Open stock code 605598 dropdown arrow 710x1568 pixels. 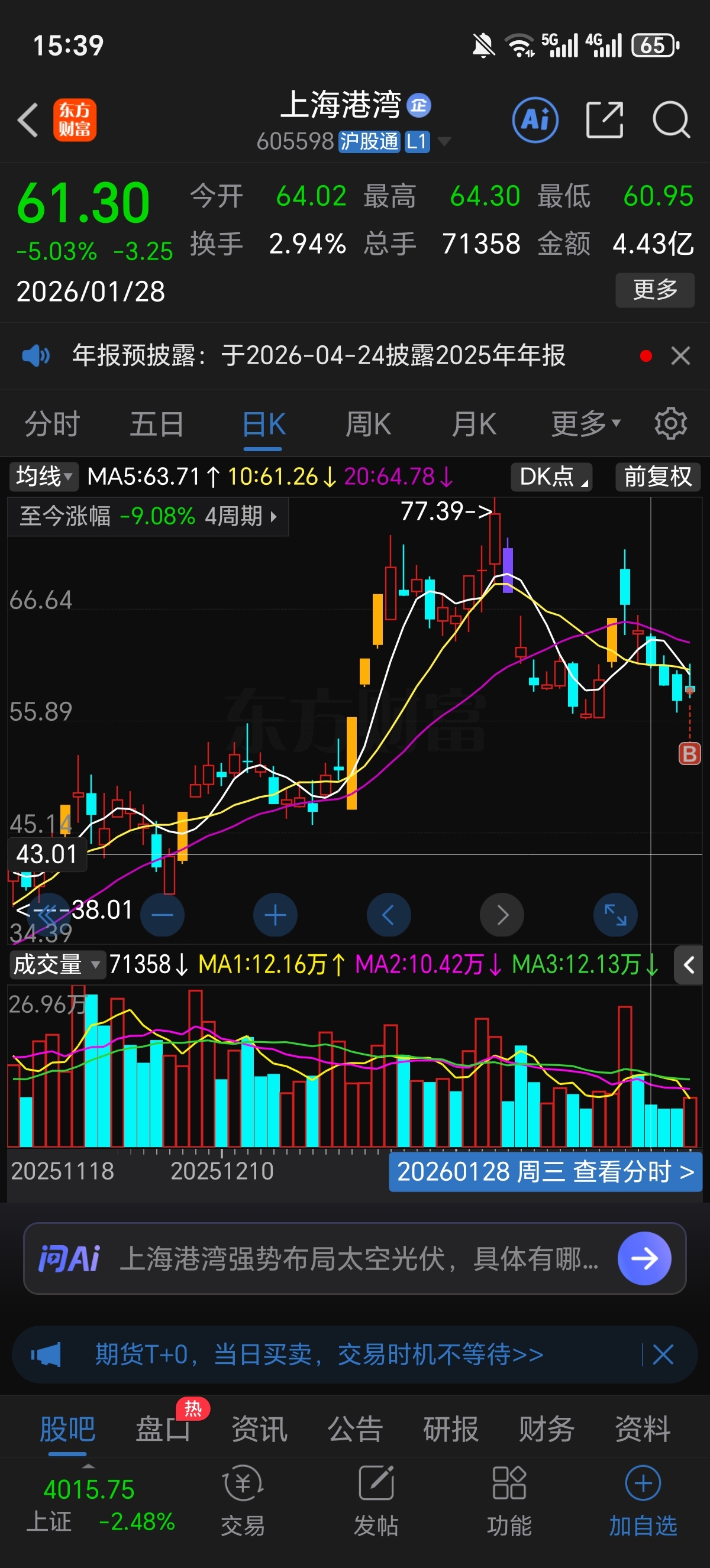point(444,141)
